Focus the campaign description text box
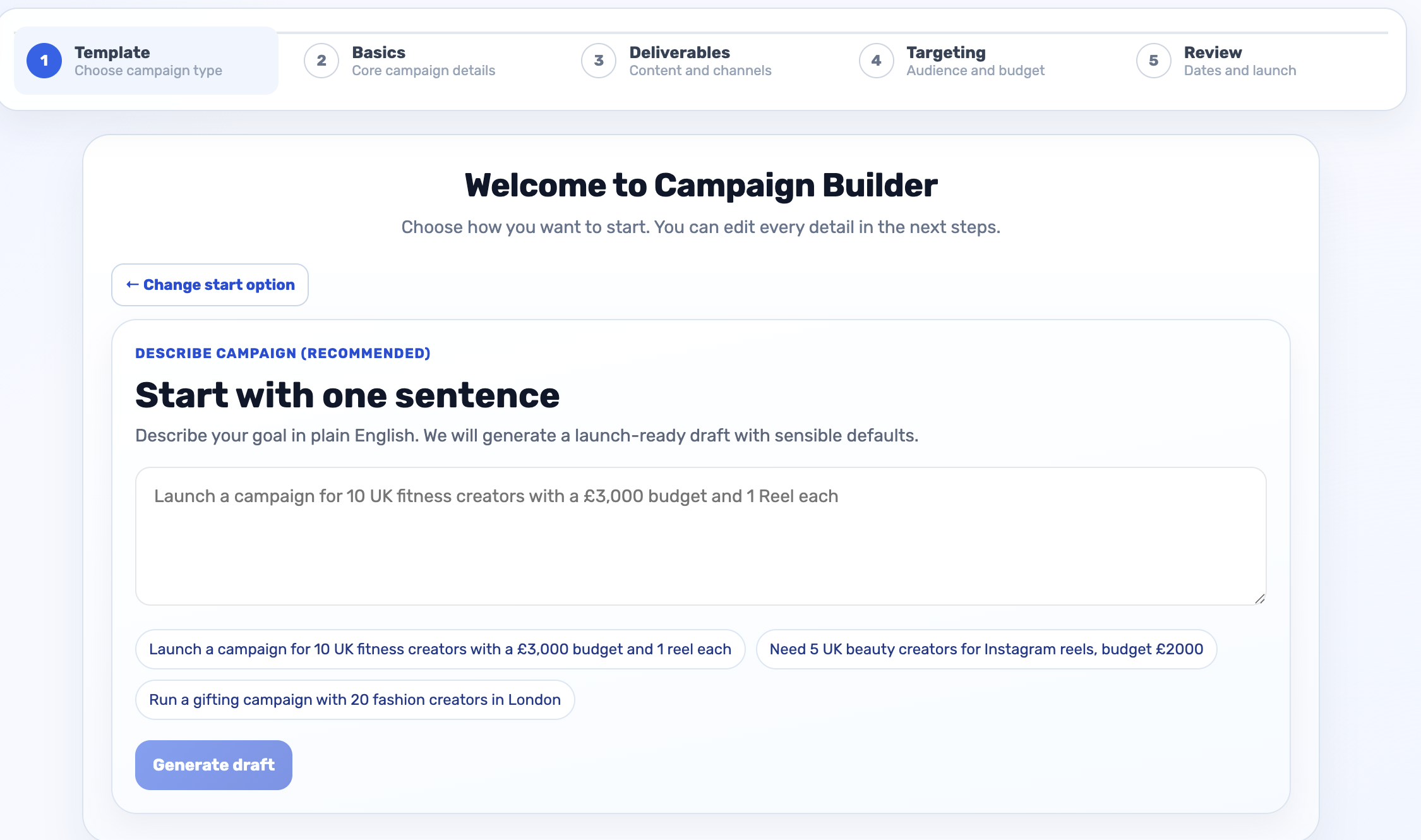The width and height of the screenshot is (1421, 840). coord(700,537)
